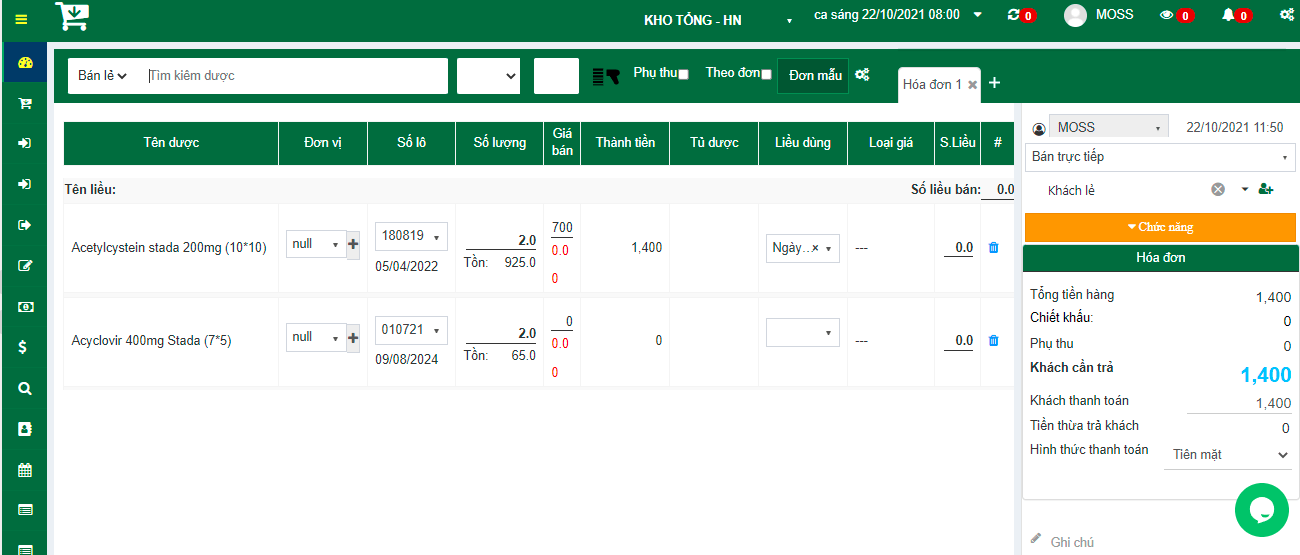This screenshot has width=1300, height=555.
Task: Open the notifications bell icon
Action: coord(1228,15)
